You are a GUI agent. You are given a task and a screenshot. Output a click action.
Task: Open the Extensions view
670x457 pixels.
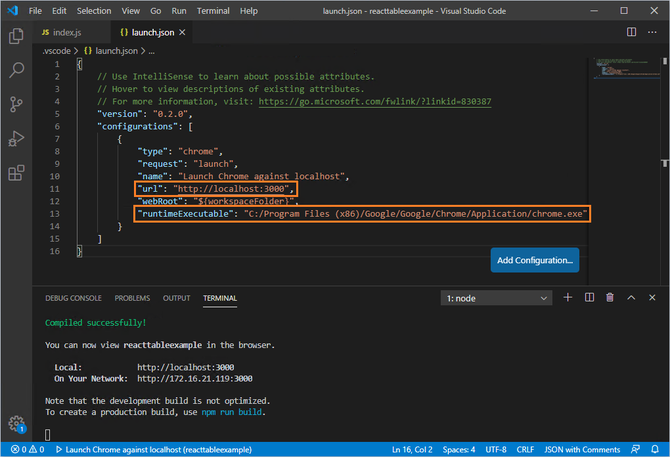[16, 173]
